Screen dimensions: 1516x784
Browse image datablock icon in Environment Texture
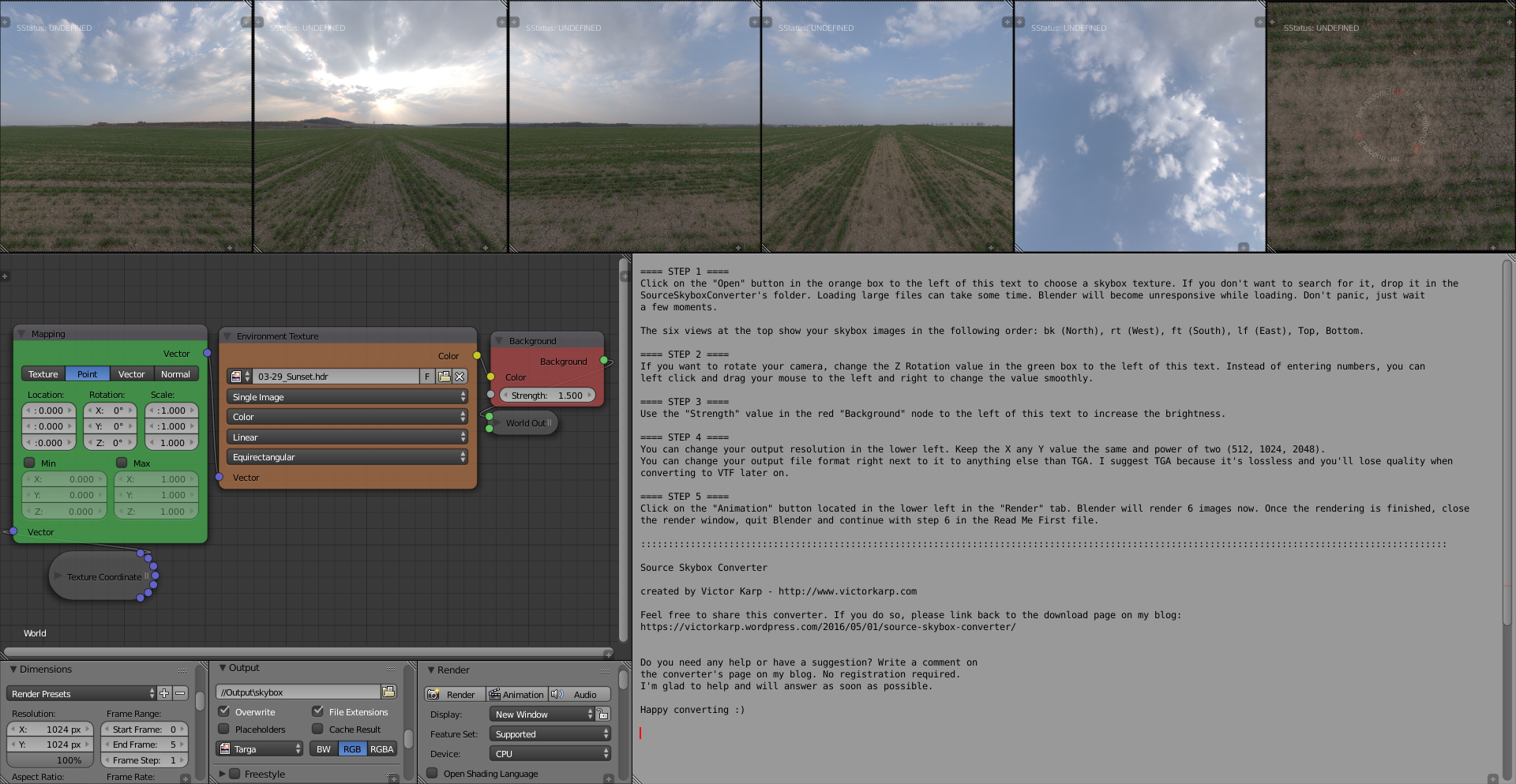click(239, 377)
